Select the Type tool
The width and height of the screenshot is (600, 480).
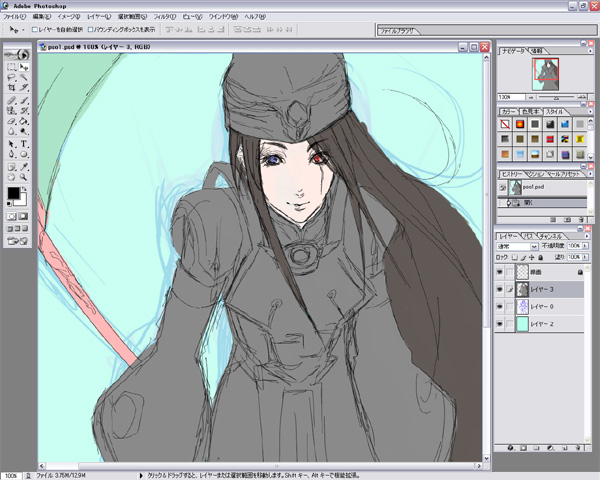click(x=24, y=144)
